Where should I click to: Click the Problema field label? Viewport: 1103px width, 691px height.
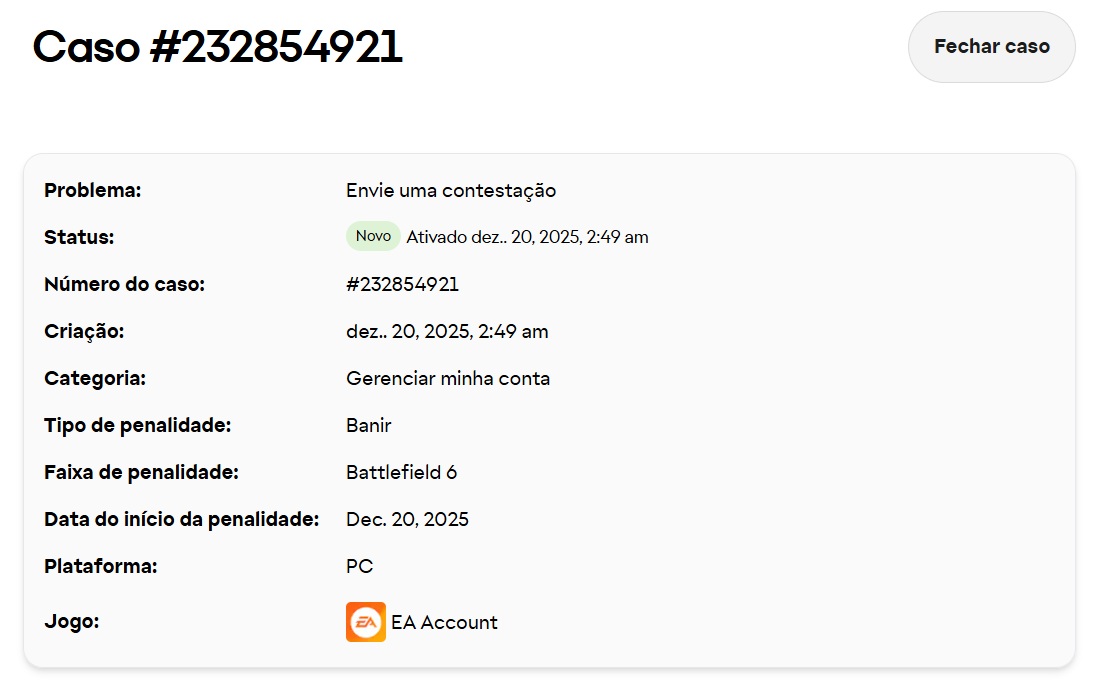coord(93,190)
